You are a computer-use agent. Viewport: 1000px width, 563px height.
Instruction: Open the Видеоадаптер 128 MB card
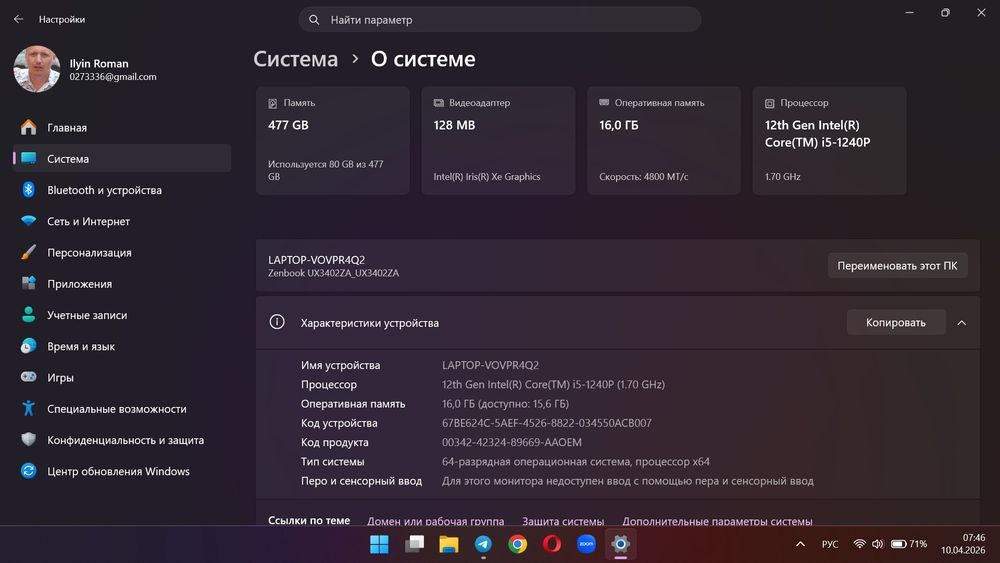pyautogui.click(x=498, y=140)
